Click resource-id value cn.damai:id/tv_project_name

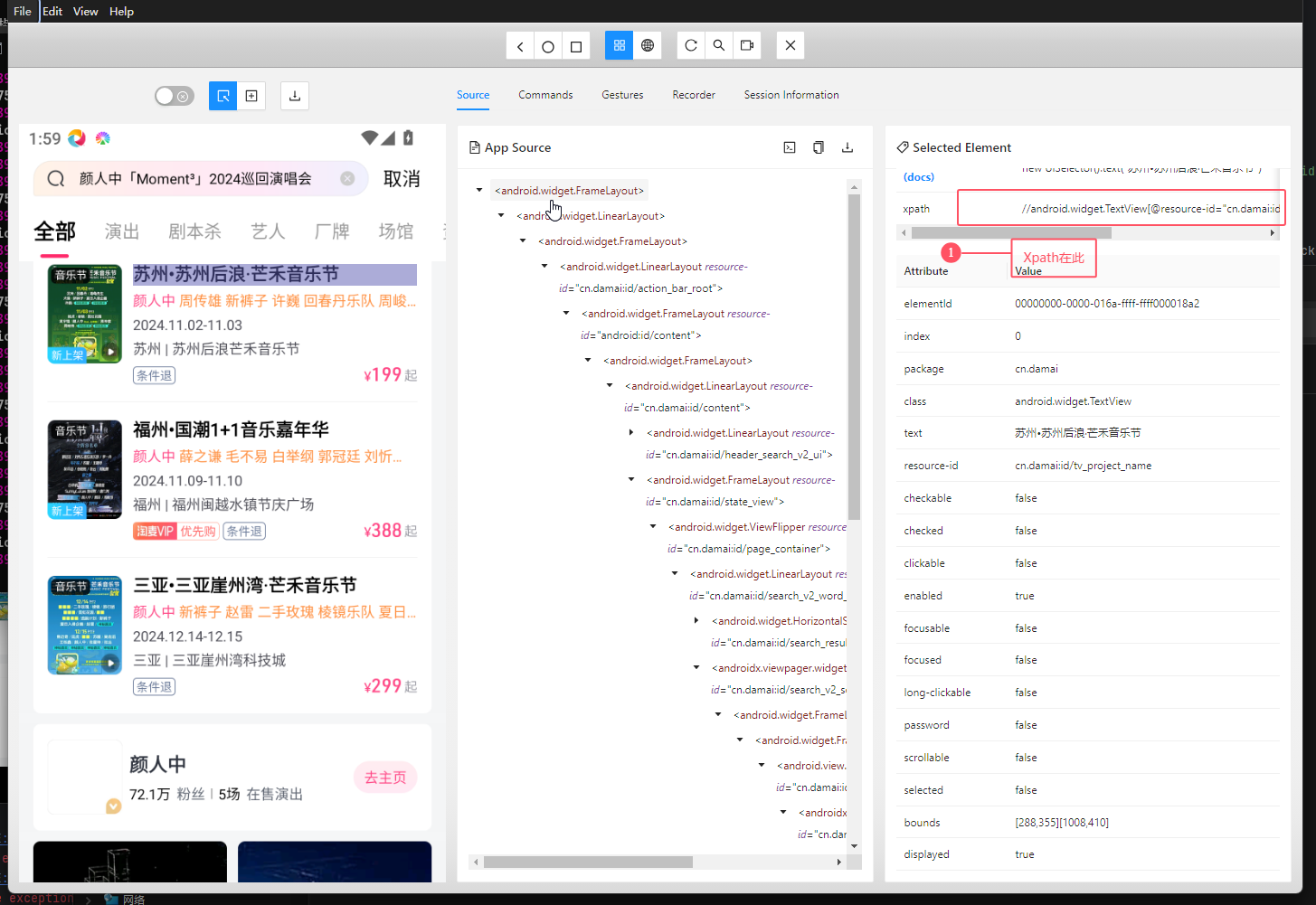1084,466
